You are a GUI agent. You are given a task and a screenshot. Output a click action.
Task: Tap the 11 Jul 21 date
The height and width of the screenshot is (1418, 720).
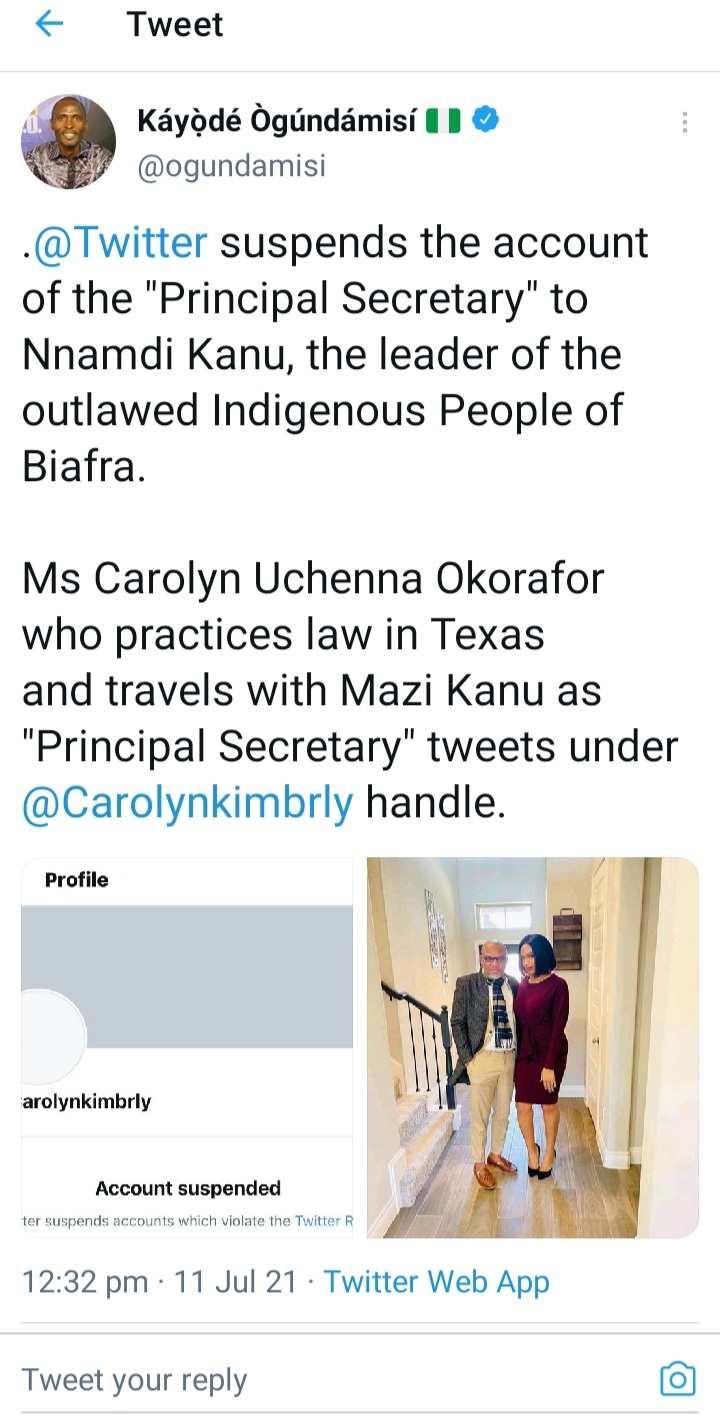coord(235,1282)
